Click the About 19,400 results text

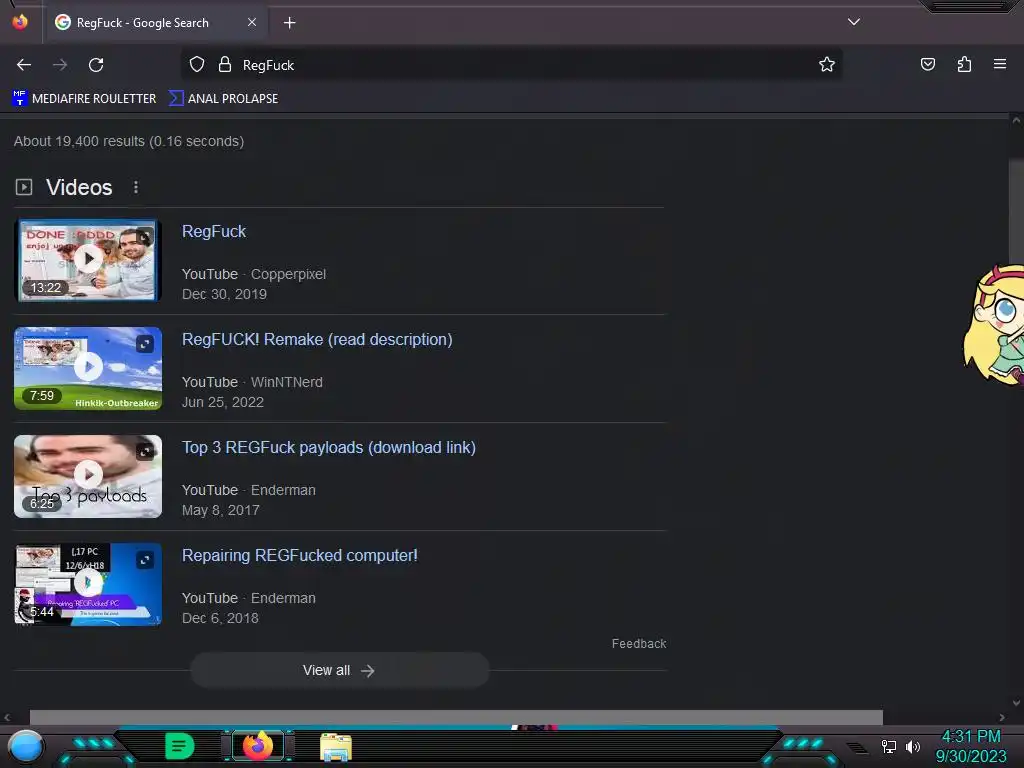129,141
